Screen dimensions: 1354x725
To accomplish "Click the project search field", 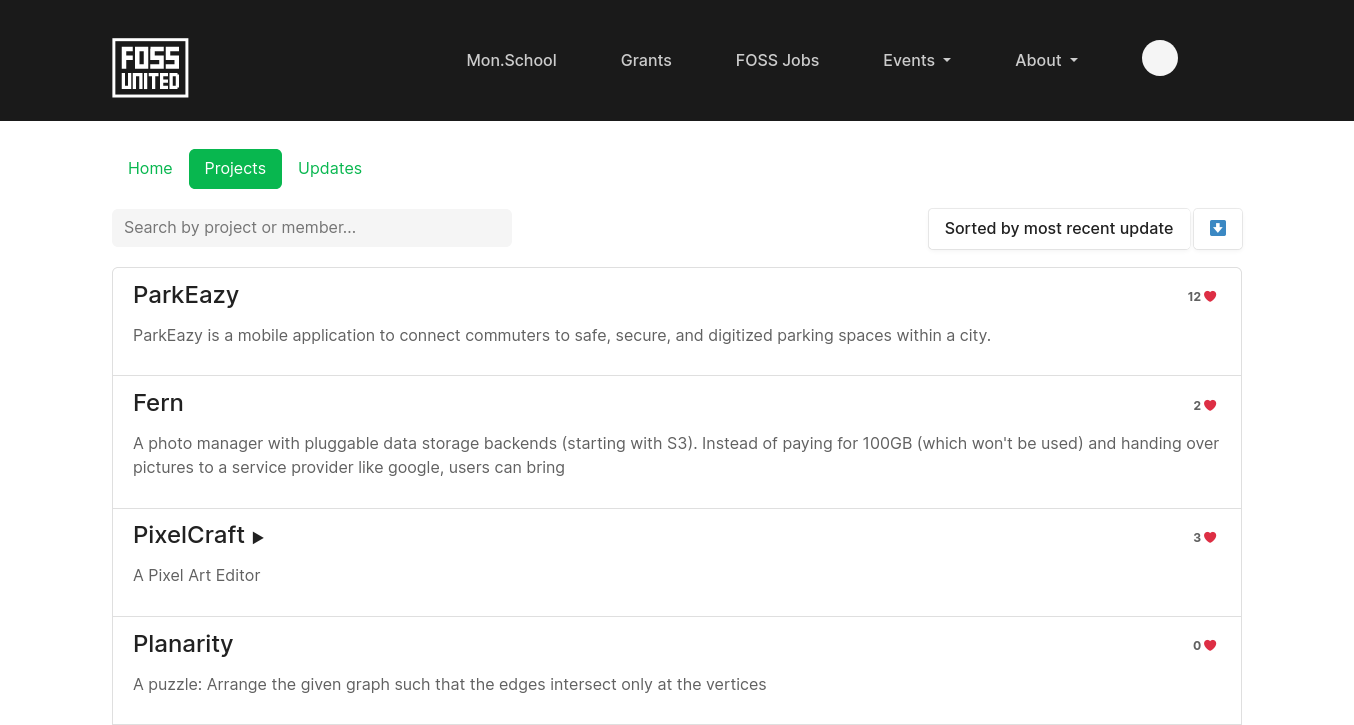I will [x=312, y=227].
